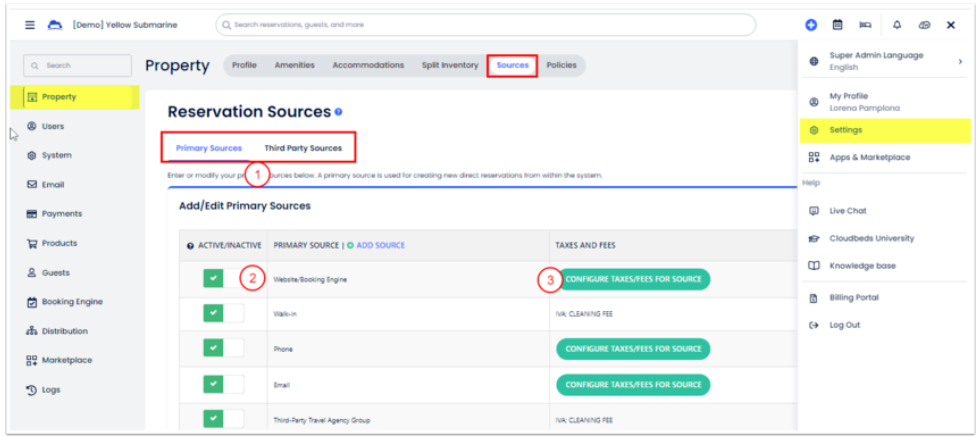Click the blue plus create icon
This screenshot has width=979, height=437.
pyautogui.click(x=811, y=25)
